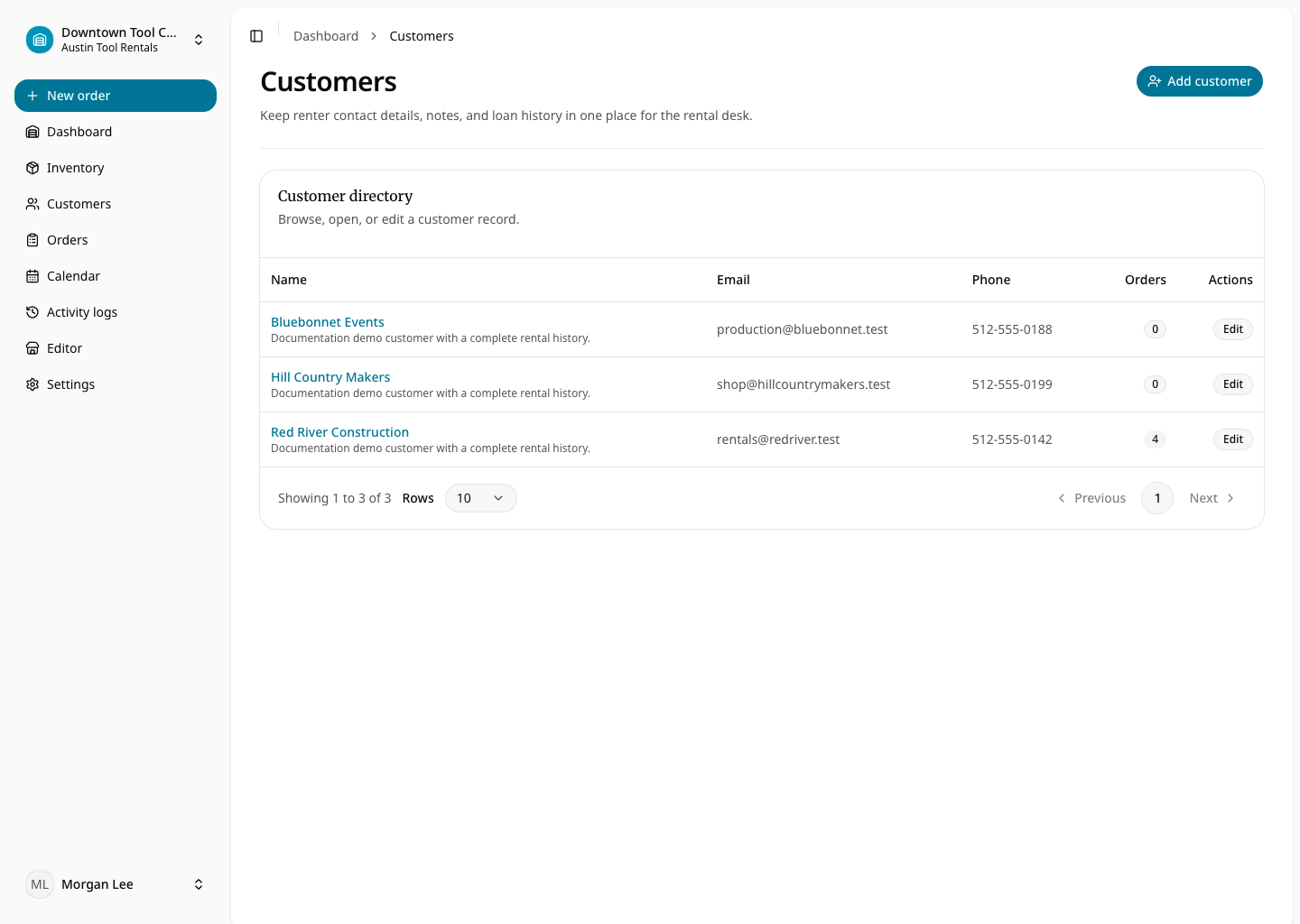
Task: Click Bluebonnet Events order count badge
Action: [x=1155, y=329]
